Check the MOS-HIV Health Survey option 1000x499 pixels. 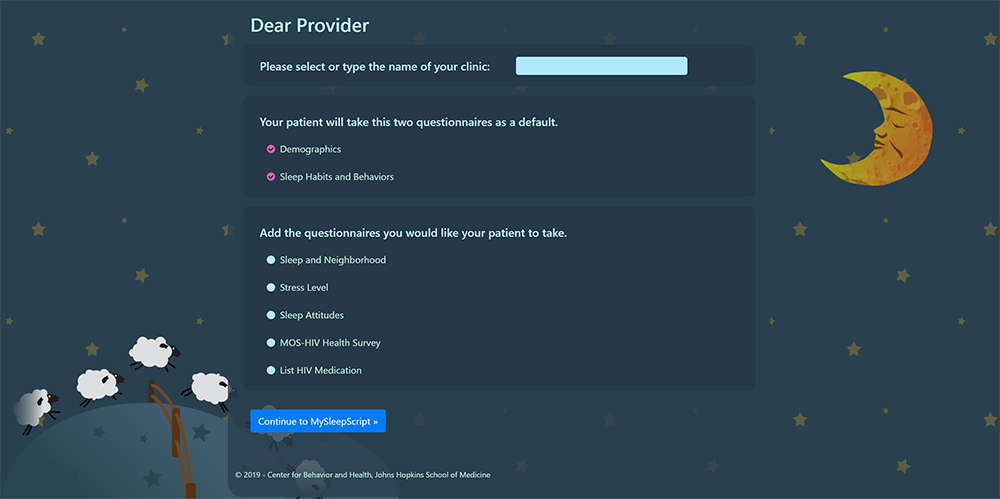click(271, 343)
